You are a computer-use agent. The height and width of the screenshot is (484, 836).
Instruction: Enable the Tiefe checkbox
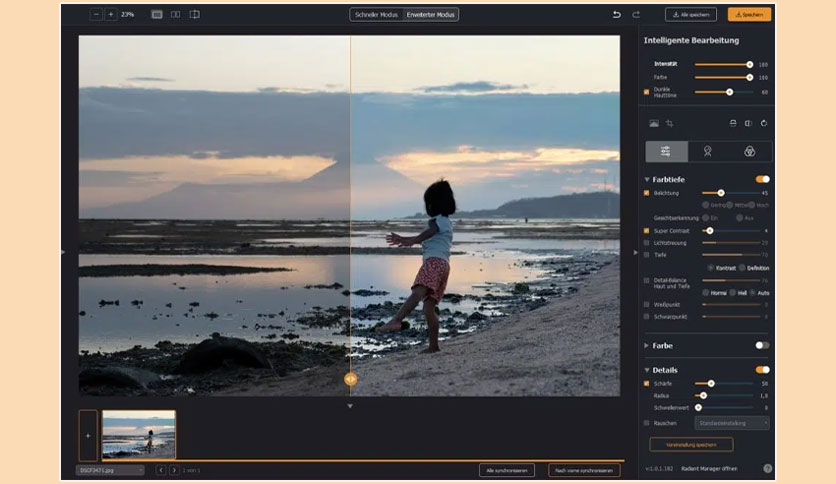[x=647, y=255]
